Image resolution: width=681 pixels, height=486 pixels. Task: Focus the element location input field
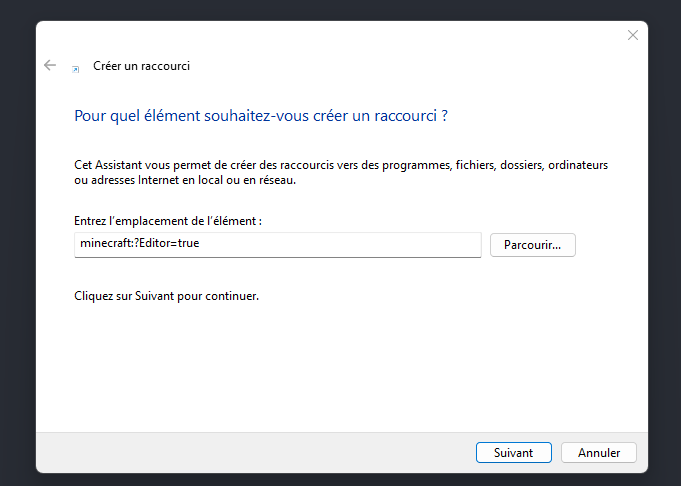(300, 244)
